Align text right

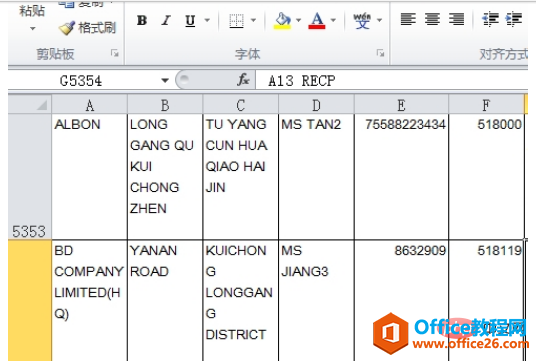[x=457, y=19]
